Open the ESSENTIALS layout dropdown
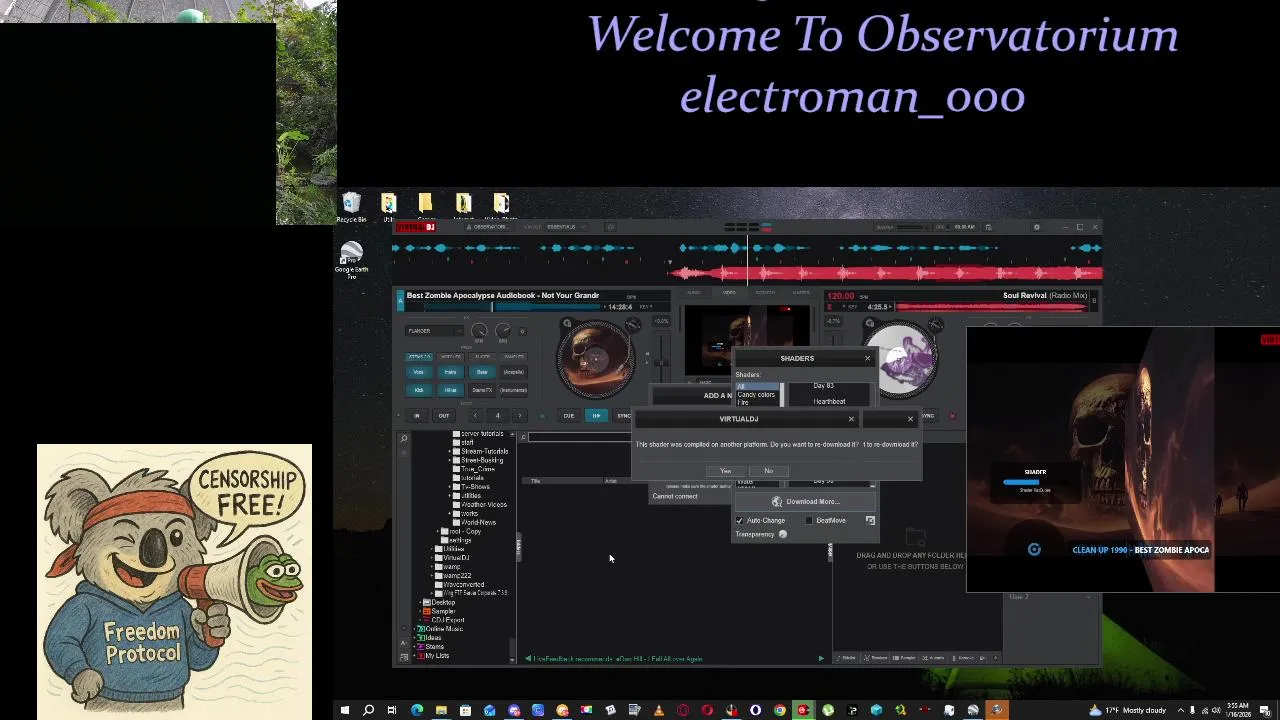This screenshot has height=720, width=1280. [567, 227]
